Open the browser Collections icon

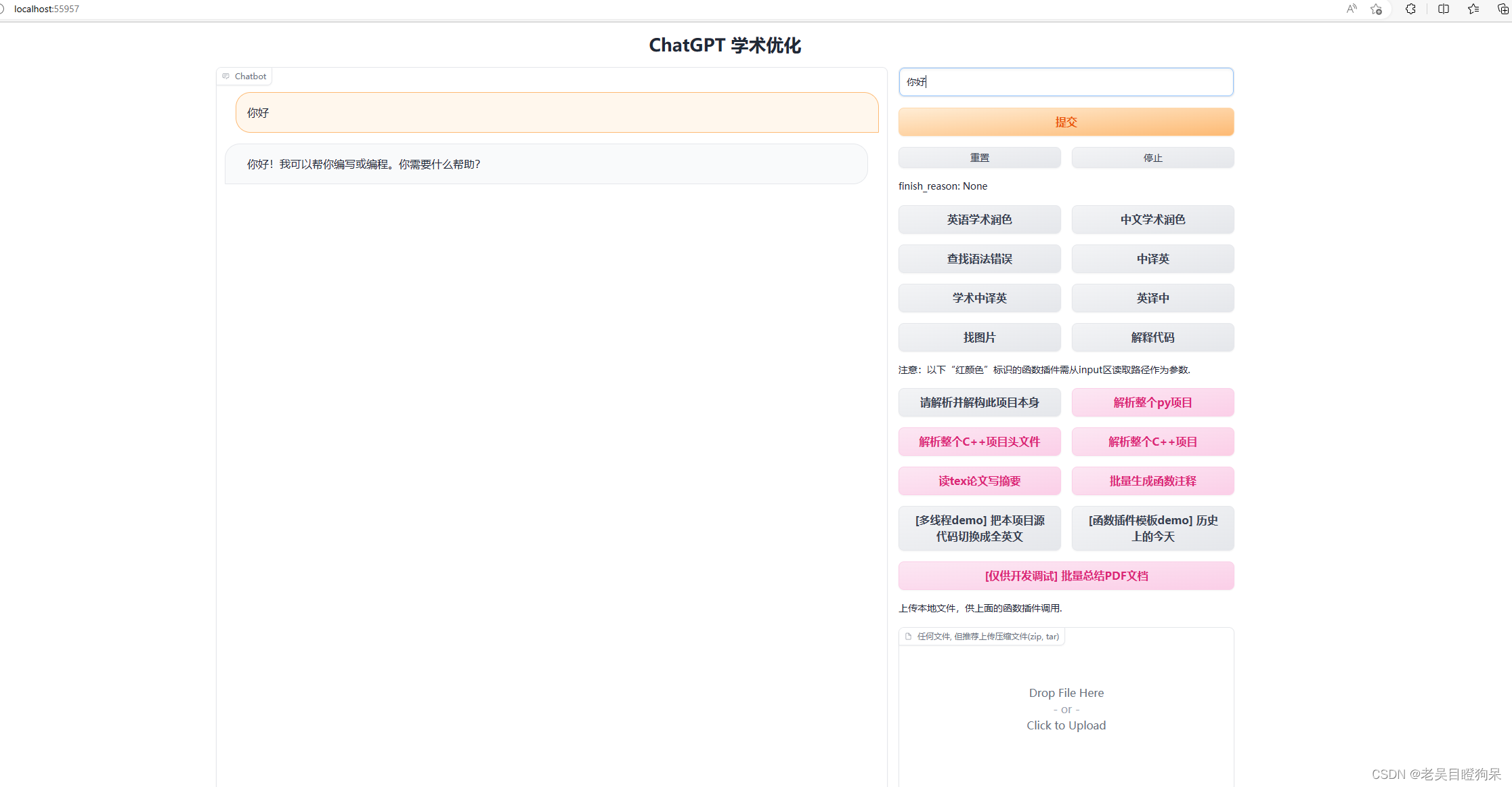click(1503, 9)
